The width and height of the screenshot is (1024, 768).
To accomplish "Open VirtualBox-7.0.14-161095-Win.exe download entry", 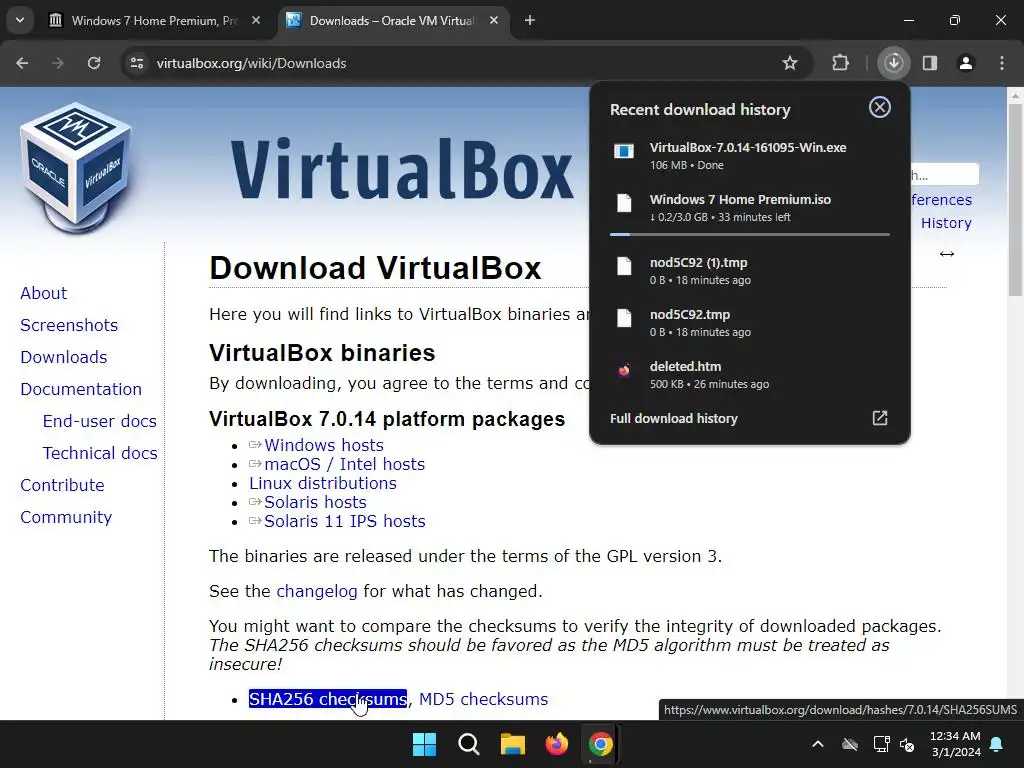I will click(x=750, y=155).
